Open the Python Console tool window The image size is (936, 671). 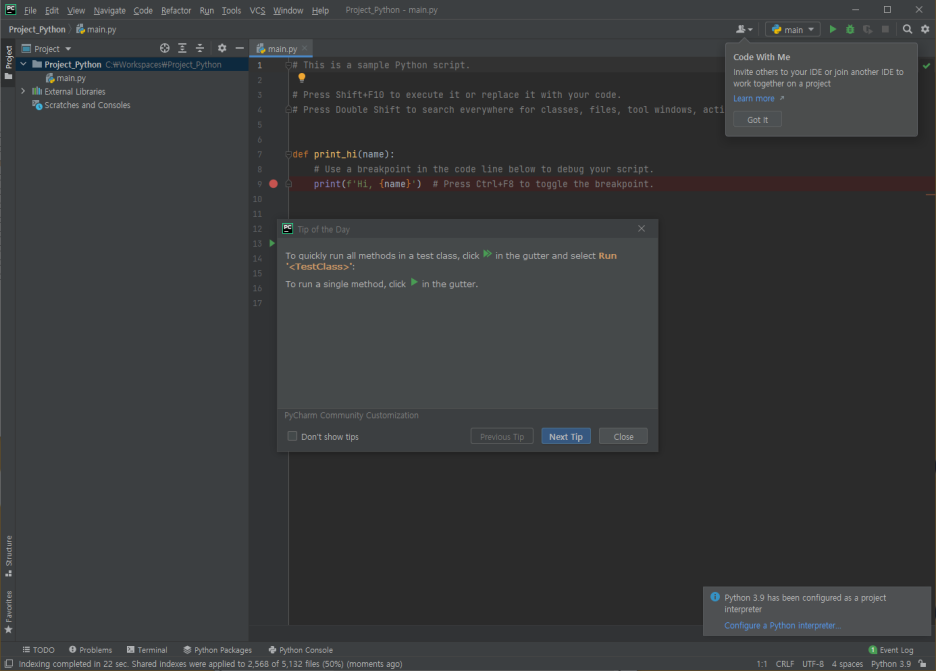coord(301,650)
